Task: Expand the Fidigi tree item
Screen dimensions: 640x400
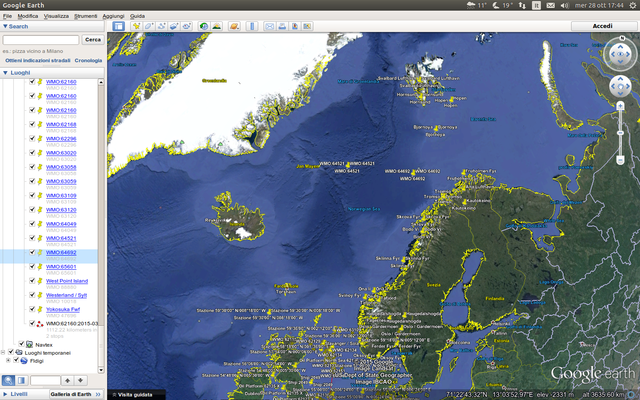Action: coord(8,360)
